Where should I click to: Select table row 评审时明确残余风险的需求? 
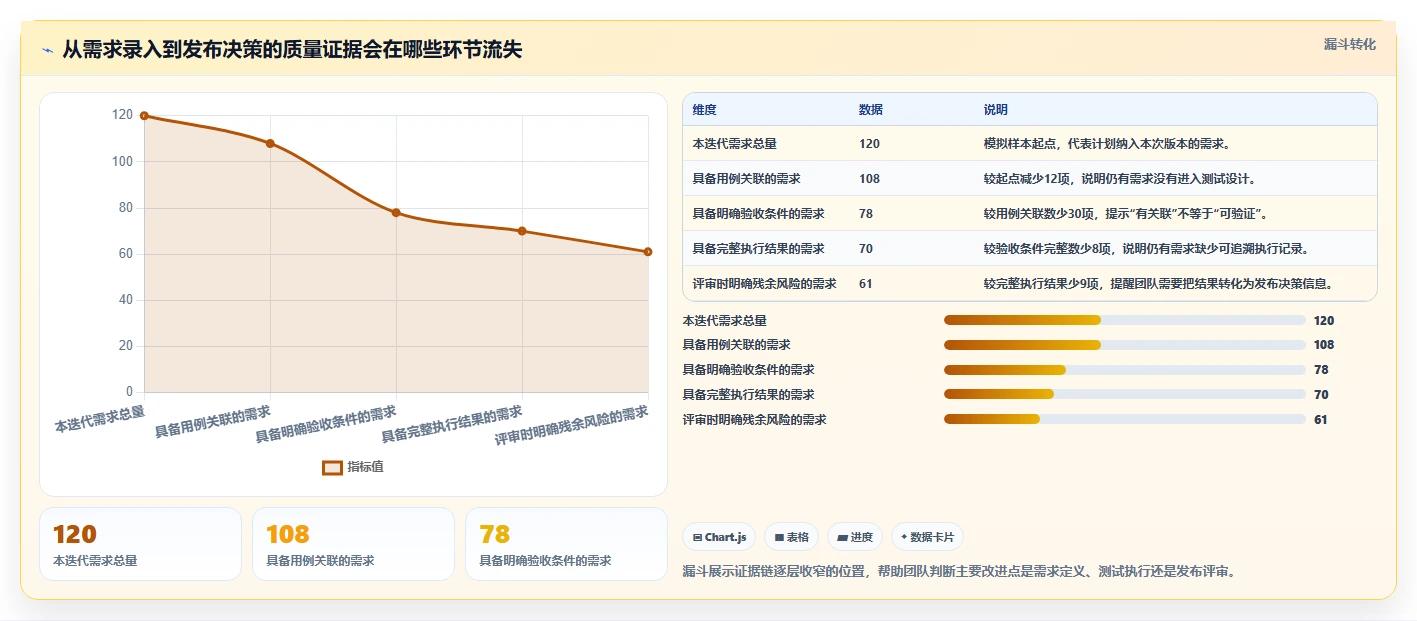tap(1029, 283)
